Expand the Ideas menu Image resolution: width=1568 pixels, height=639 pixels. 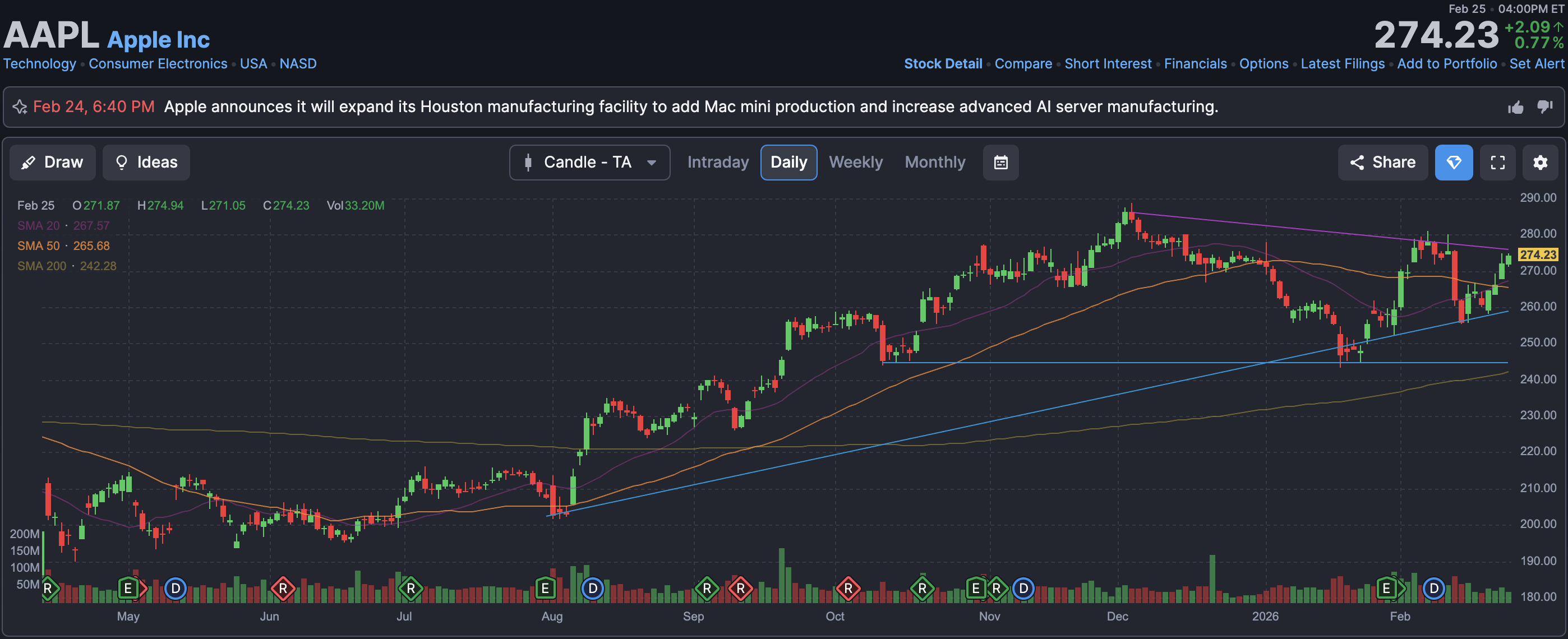click(x=146, y=163)
